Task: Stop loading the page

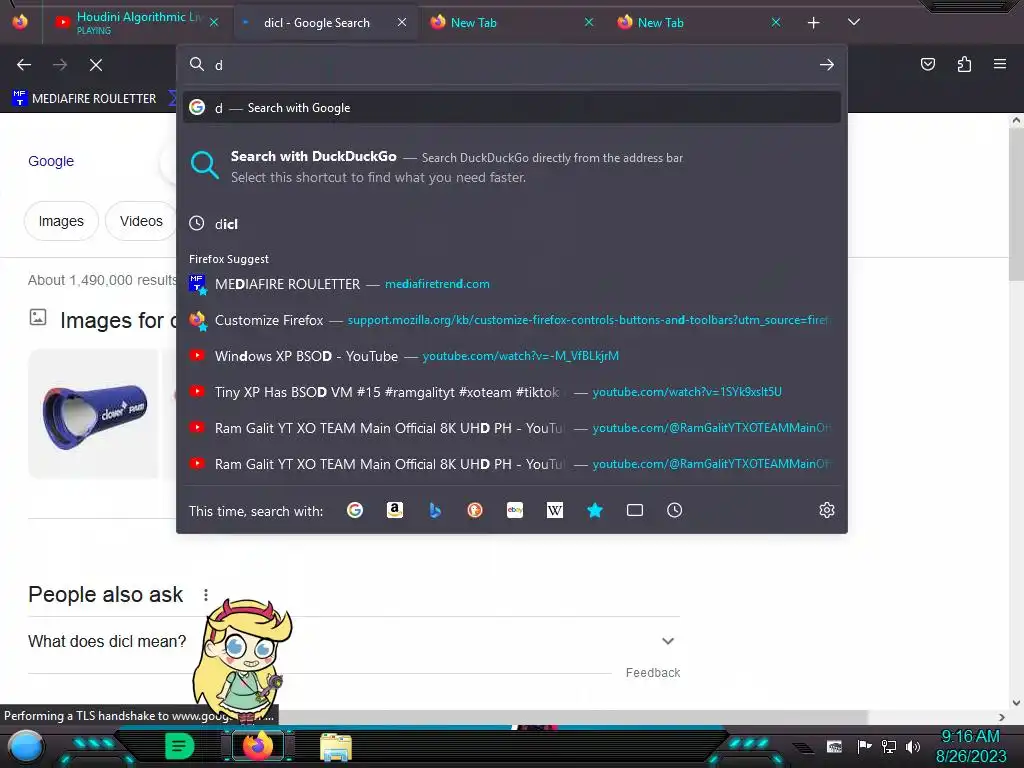Action: click(x=96, y=65)
